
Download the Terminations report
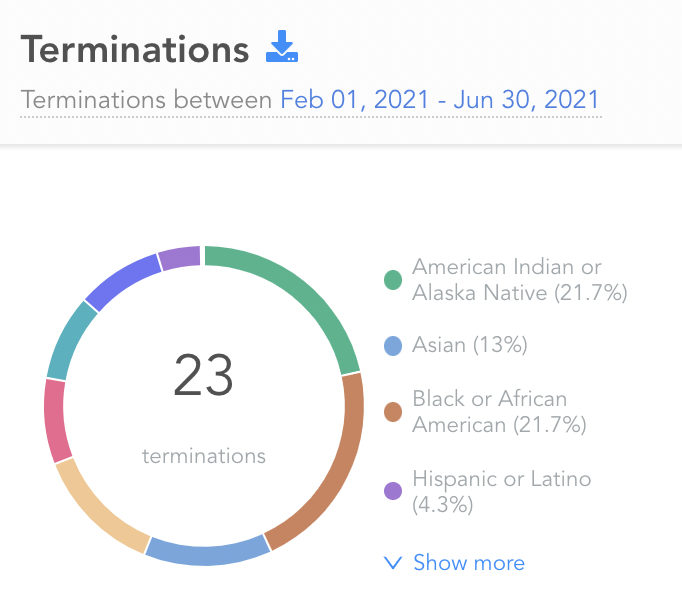(282, 46)
